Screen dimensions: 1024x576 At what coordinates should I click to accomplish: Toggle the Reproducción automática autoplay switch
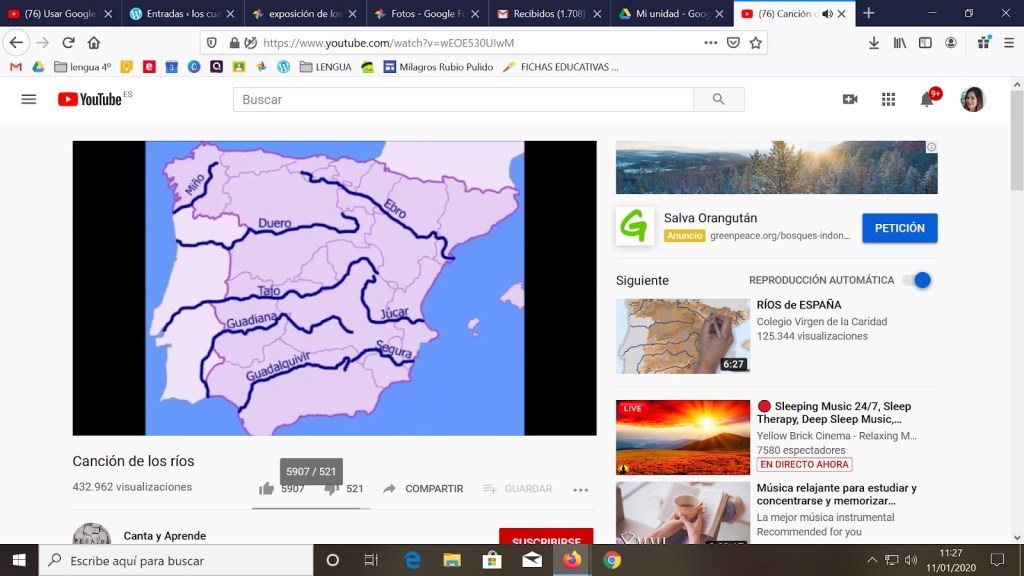point(916,280)
